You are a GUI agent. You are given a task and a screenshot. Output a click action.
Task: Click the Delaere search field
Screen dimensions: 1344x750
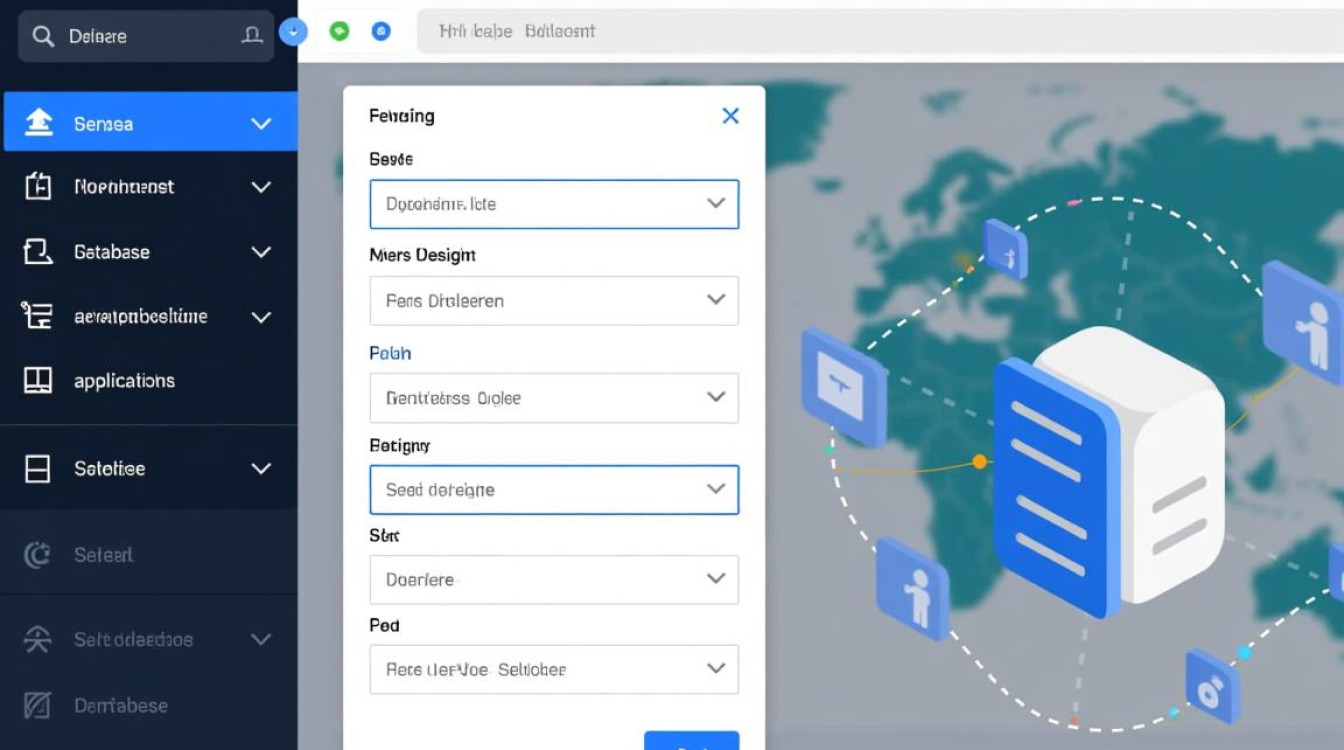[x=146, y=36]
